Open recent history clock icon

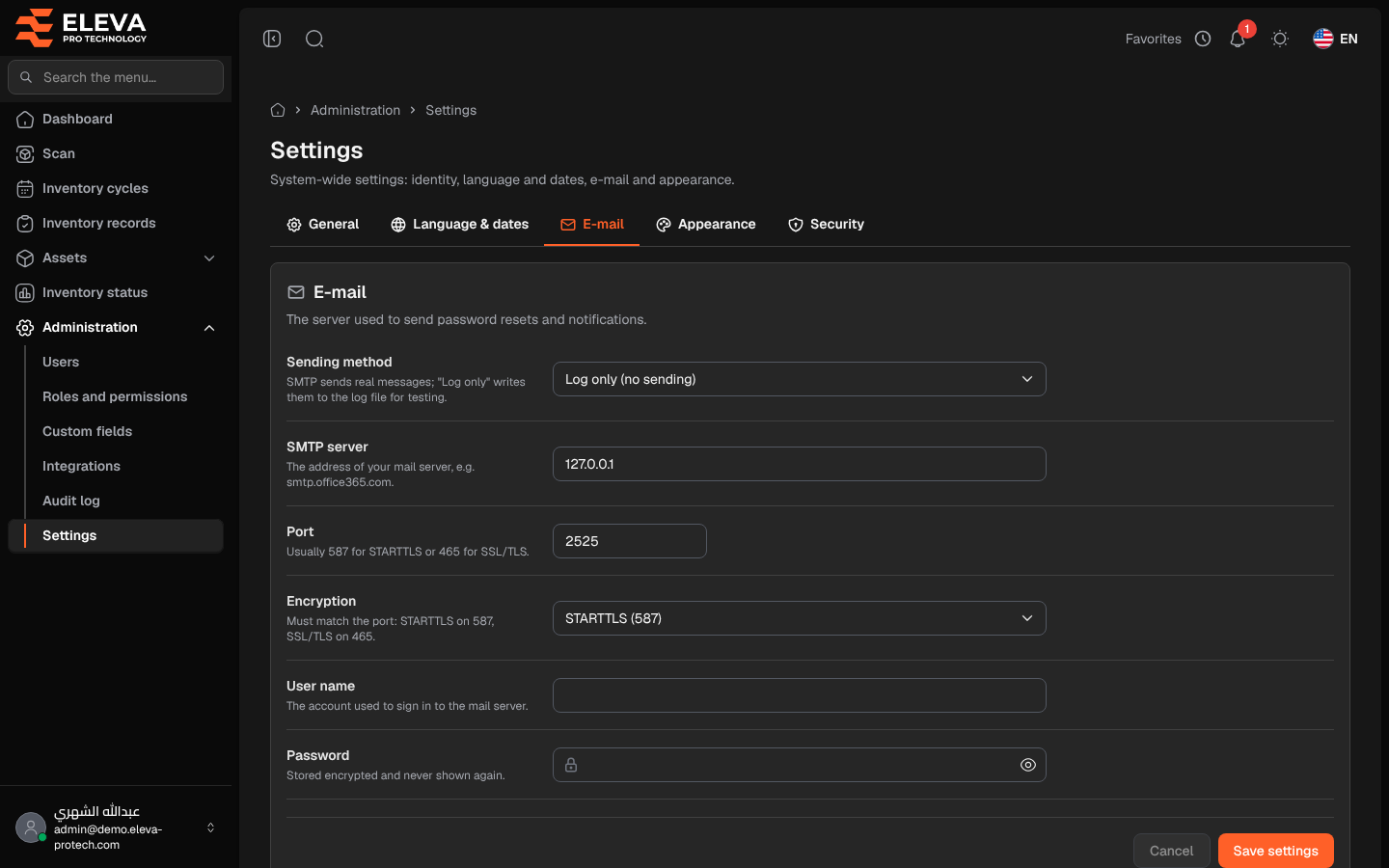pyautogui.click(x=1203, y=39)
